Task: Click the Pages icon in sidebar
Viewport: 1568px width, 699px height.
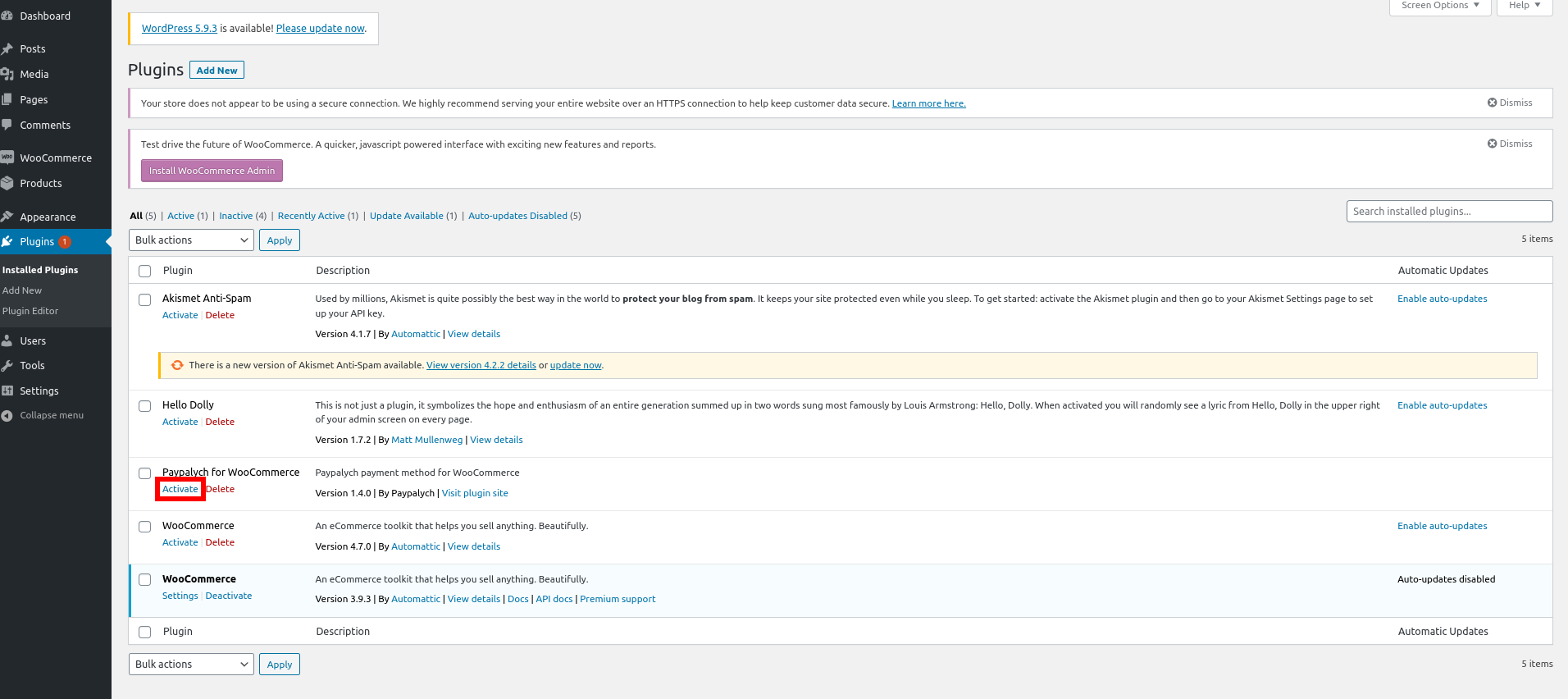Action: click(7, 99)
